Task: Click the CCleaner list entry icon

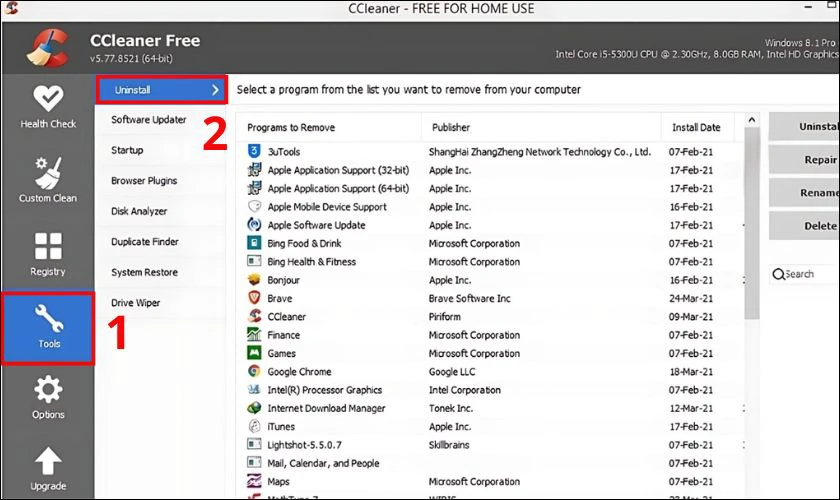Action: [254, 316]
